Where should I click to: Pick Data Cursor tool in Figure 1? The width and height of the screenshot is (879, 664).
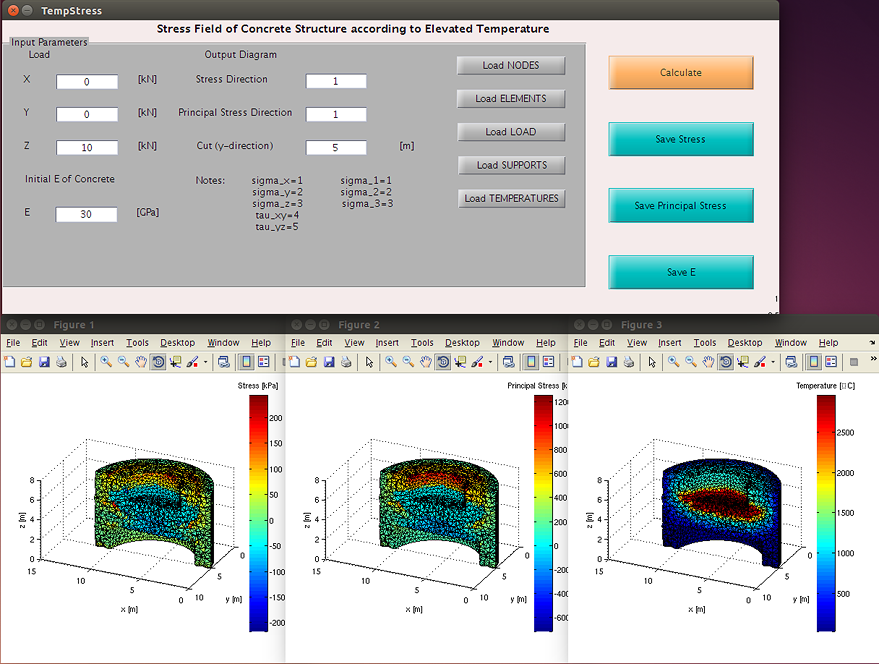coord(175,362)
